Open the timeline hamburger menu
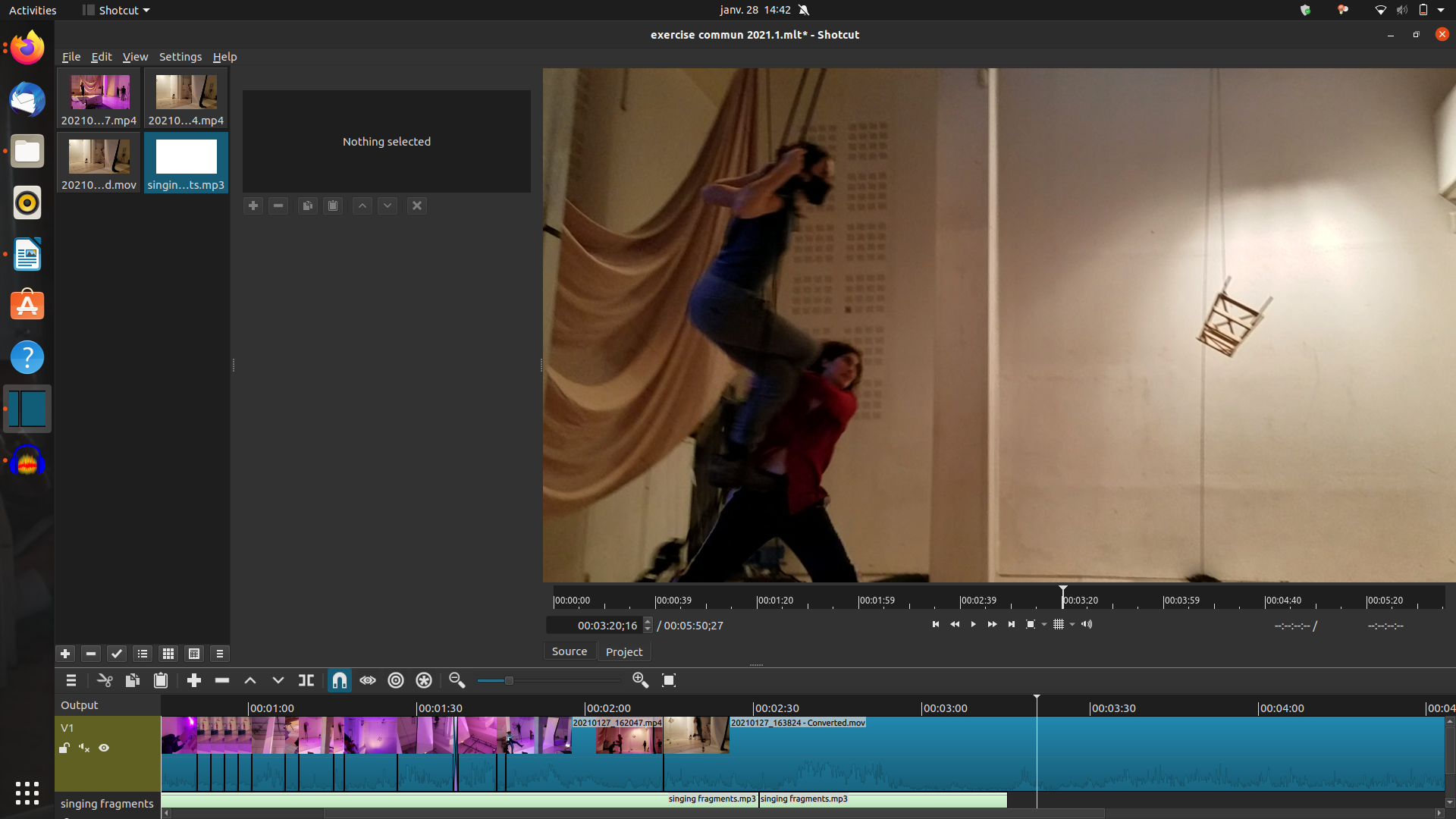 coord(71,680)
